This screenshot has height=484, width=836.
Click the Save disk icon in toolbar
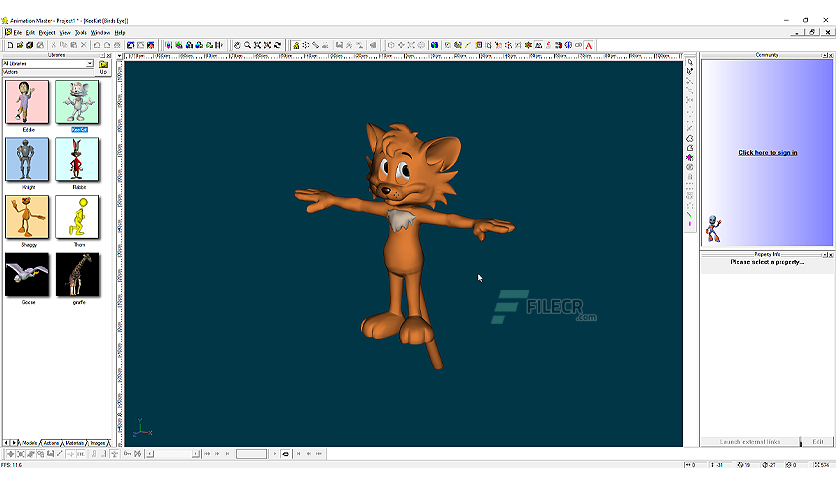point(30,45)
